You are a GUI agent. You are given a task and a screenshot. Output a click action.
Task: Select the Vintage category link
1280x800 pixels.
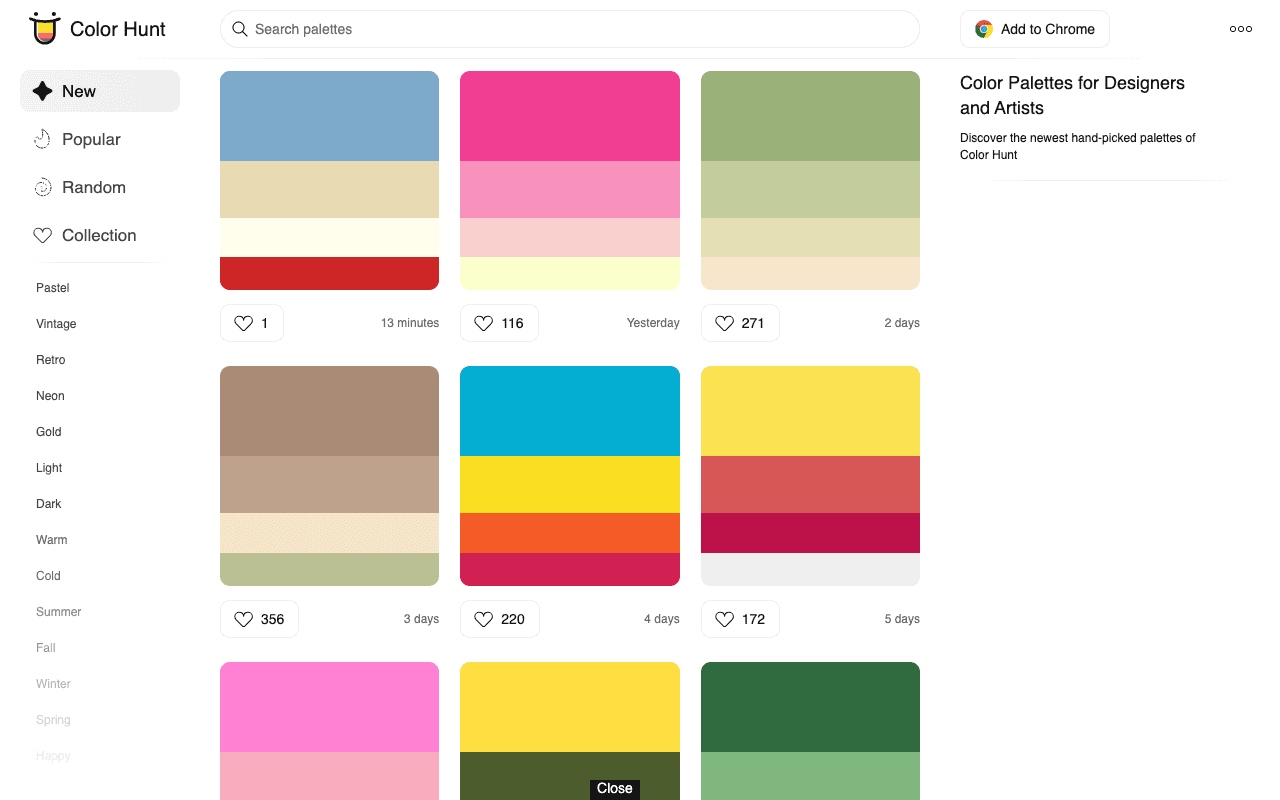pyautogui.click(x=56, y=324)
